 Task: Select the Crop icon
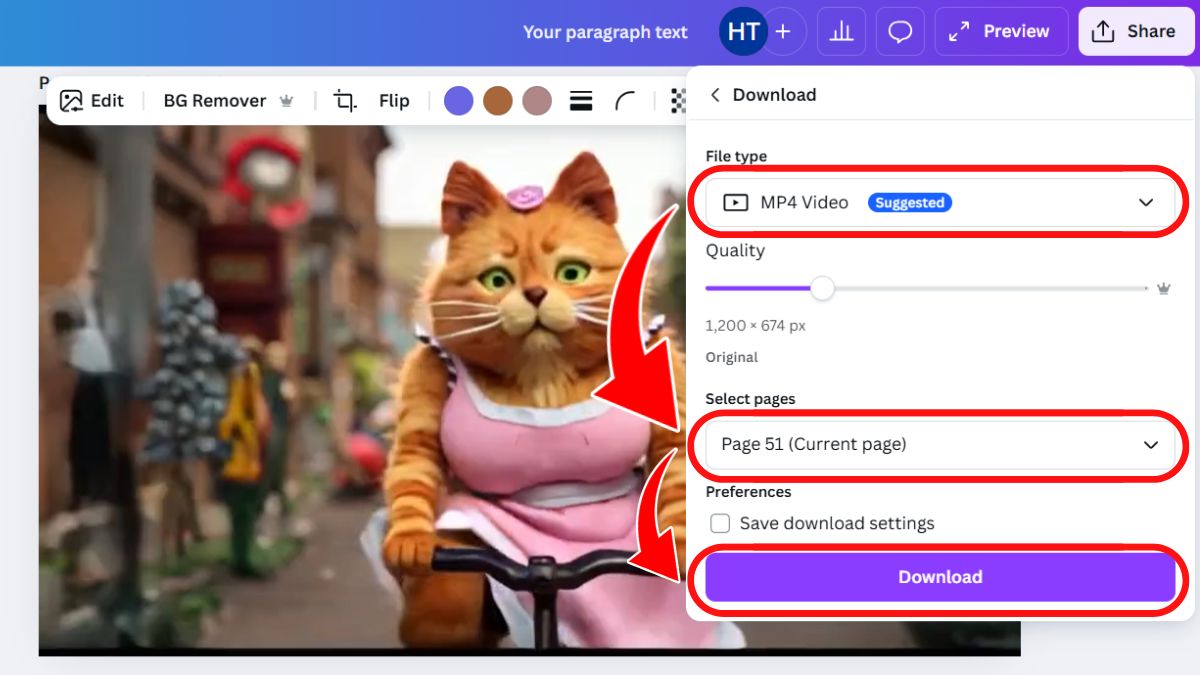[345, 101]
